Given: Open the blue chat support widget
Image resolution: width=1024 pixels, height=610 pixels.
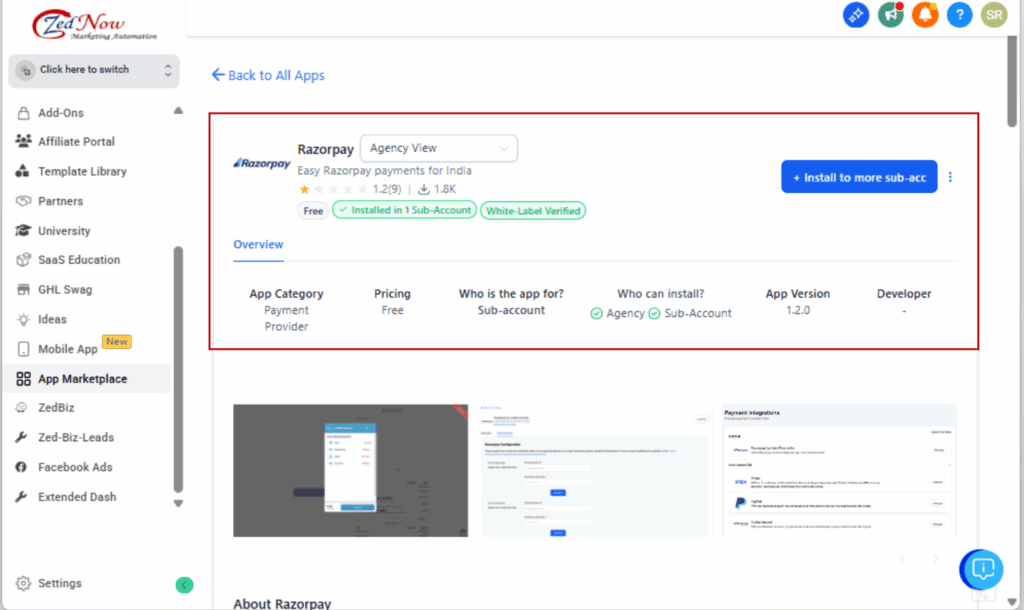Looking at the screenshot, I should [982, 570].
